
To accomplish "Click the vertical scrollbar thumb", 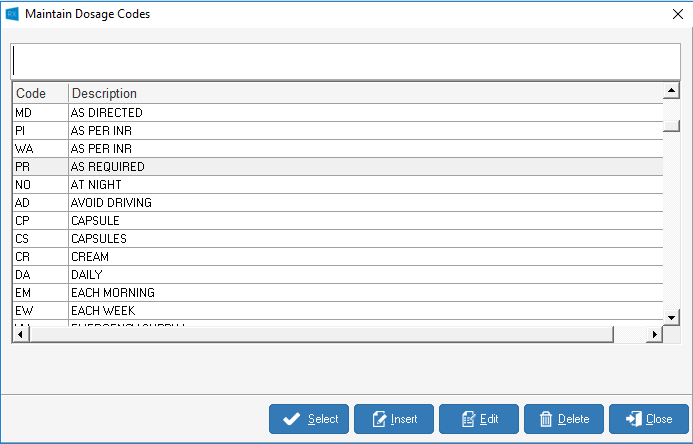I will tap(671, 126).
